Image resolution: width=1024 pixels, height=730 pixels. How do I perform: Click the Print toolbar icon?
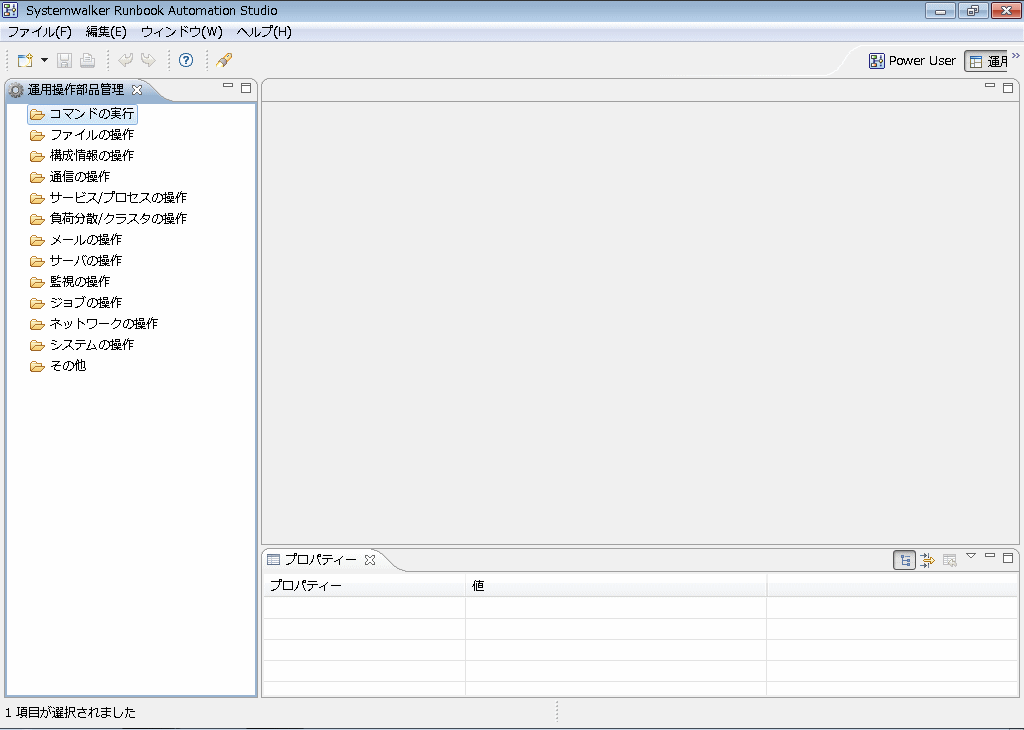pos(87,61)
